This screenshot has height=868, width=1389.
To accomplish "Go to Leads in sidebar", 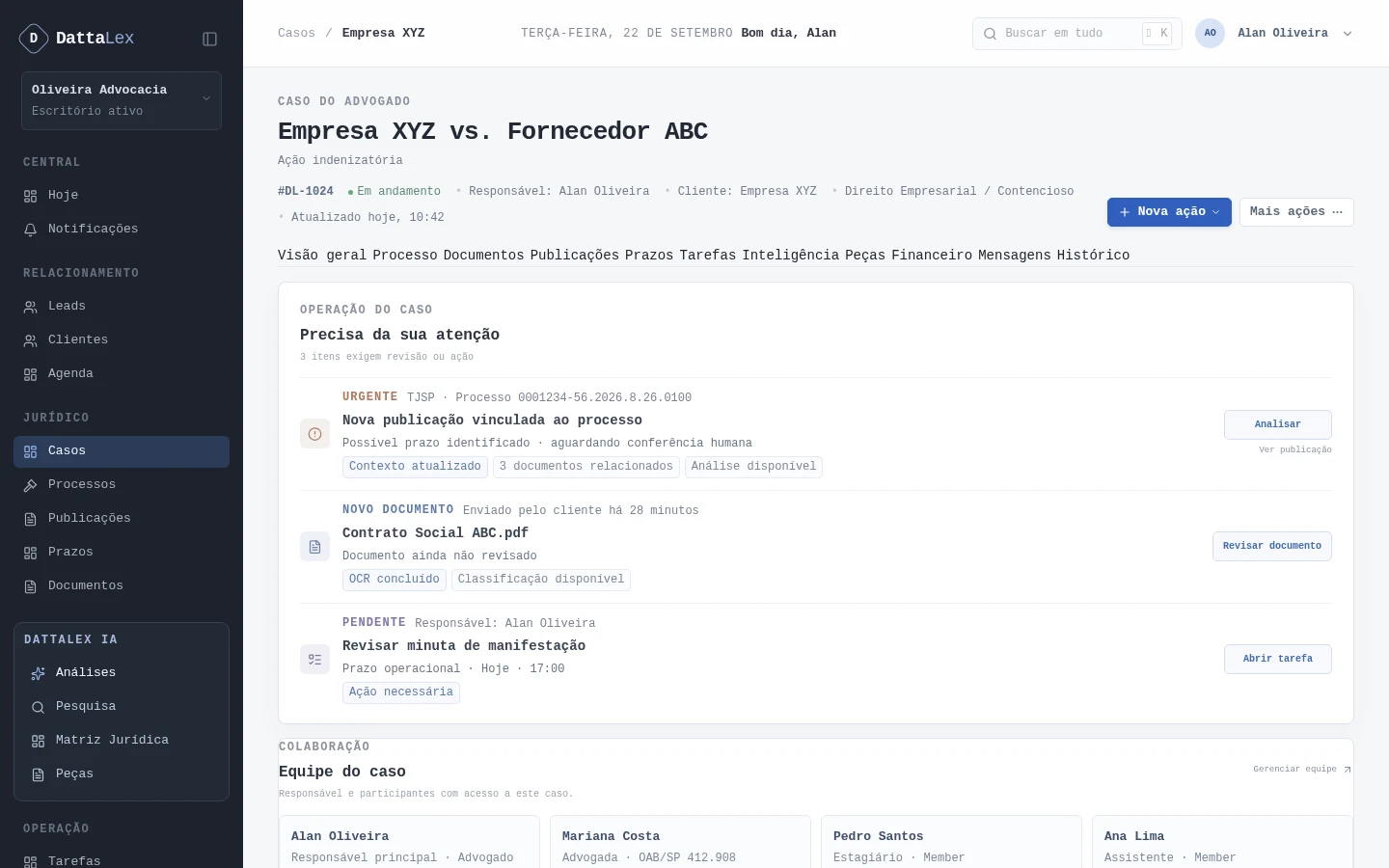I will pyautogui.click(x=122, y=307).
